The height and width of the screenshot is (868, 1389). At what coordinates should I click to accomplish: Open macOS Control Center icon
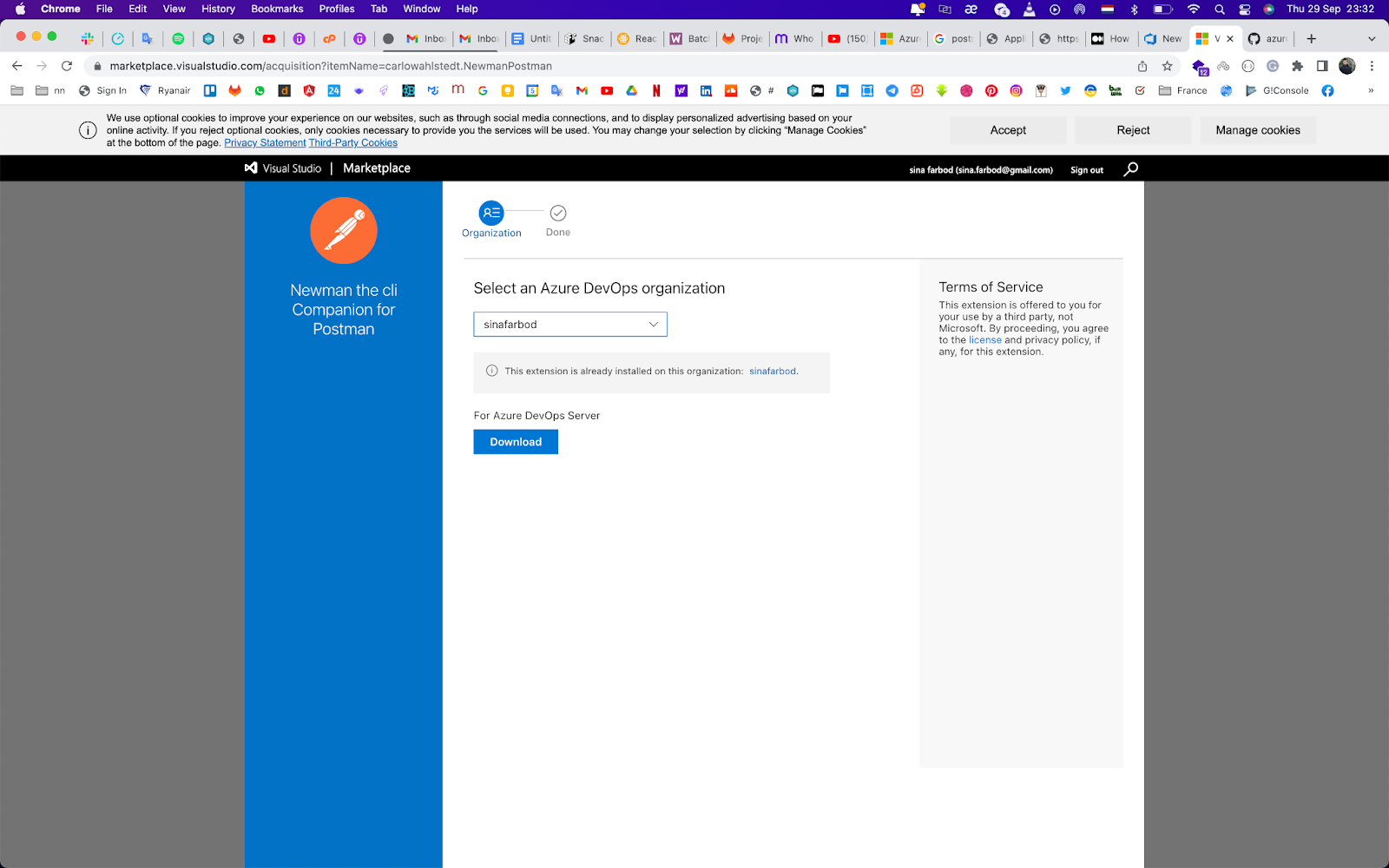point(1245,9)
